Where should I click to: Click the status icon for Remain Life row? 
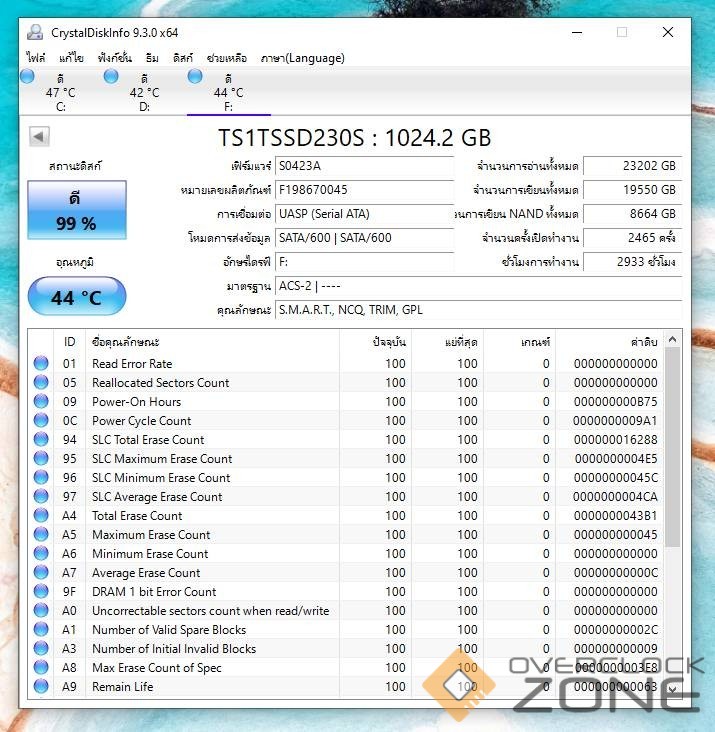[x=41, y=686]
